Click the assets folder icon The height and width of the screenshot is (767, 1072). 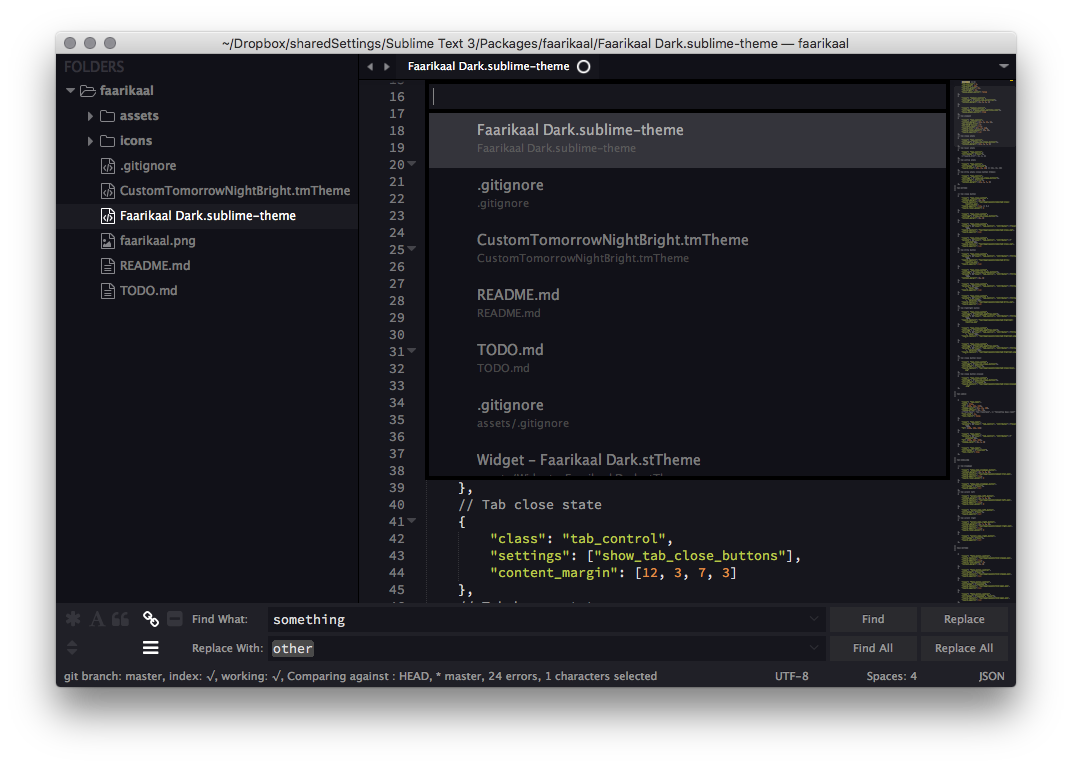107,116
